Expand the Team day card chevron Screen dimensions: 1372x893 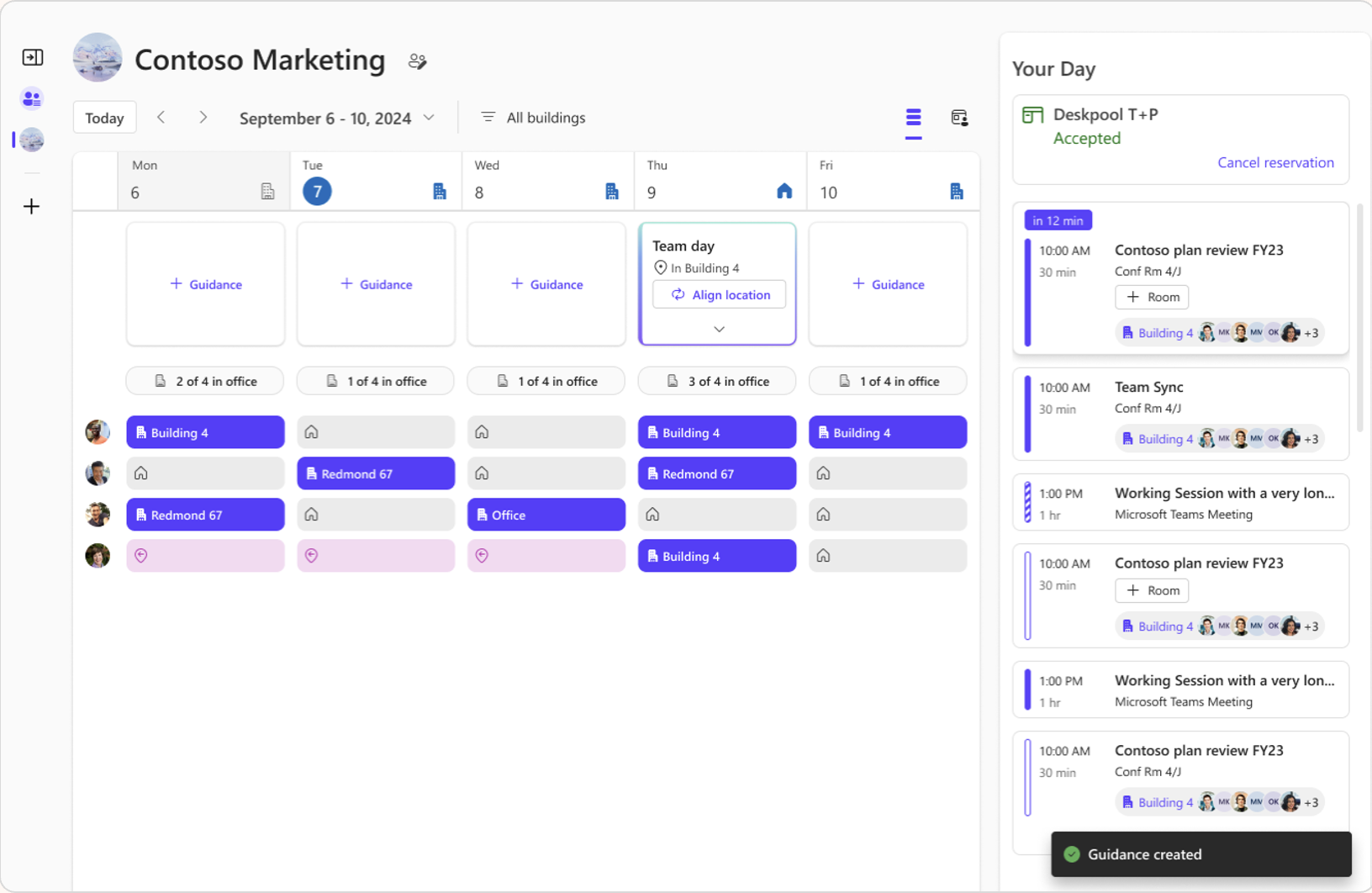coord(719,330)
